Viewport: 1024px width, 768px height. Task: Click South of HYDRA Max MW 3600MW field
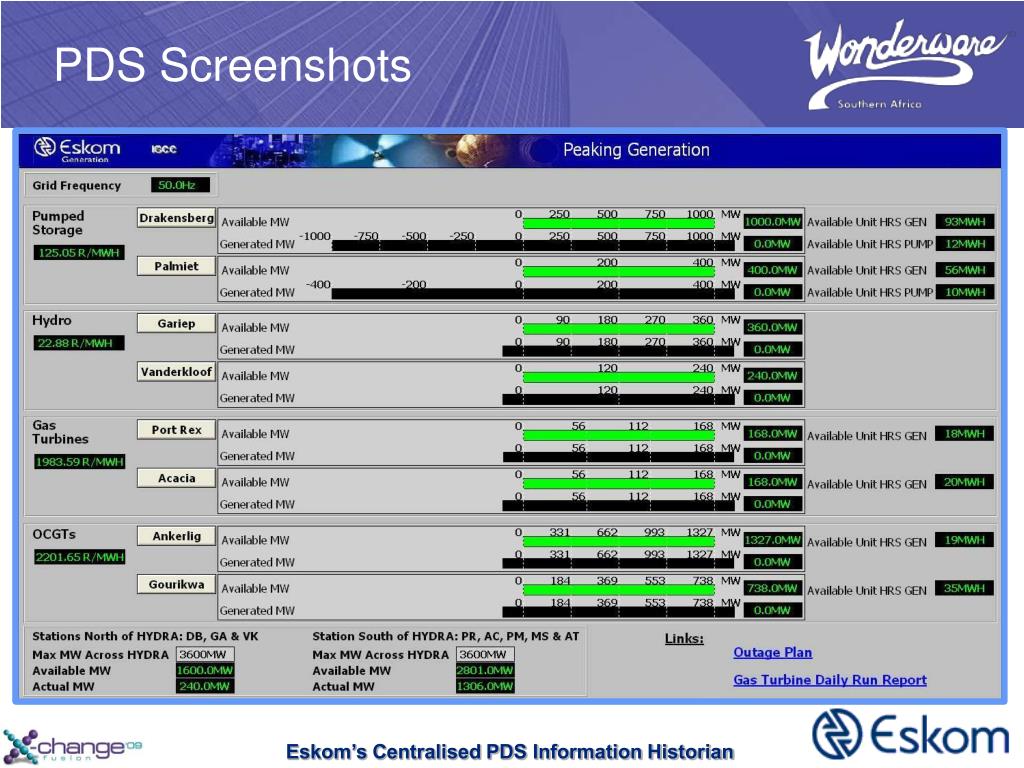point(485,654)
